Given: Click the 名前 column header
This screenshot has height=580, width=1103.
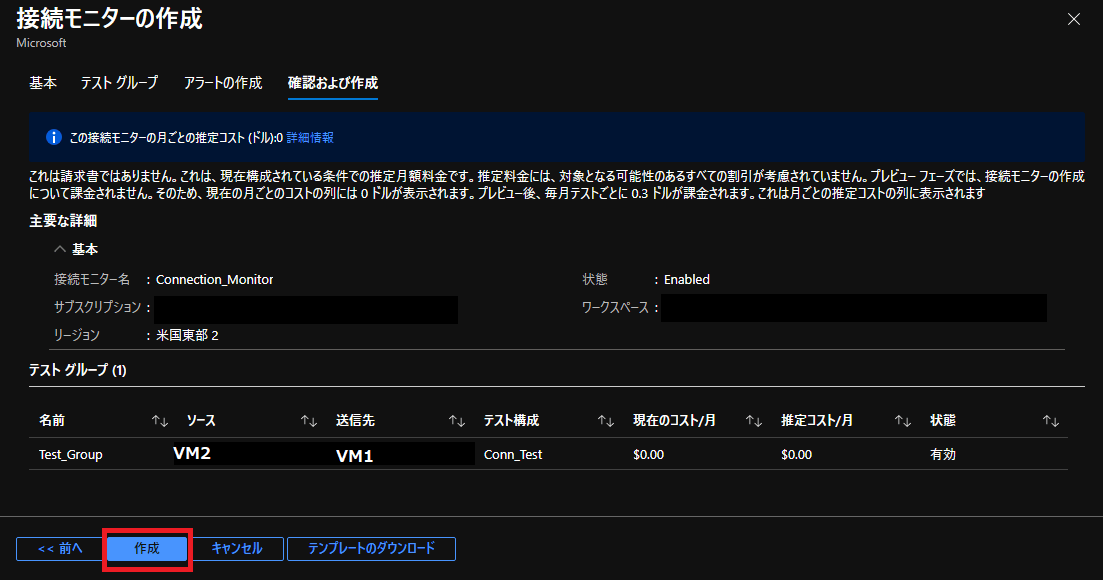Looking at the screenshot, I should (x=52, y=420).
